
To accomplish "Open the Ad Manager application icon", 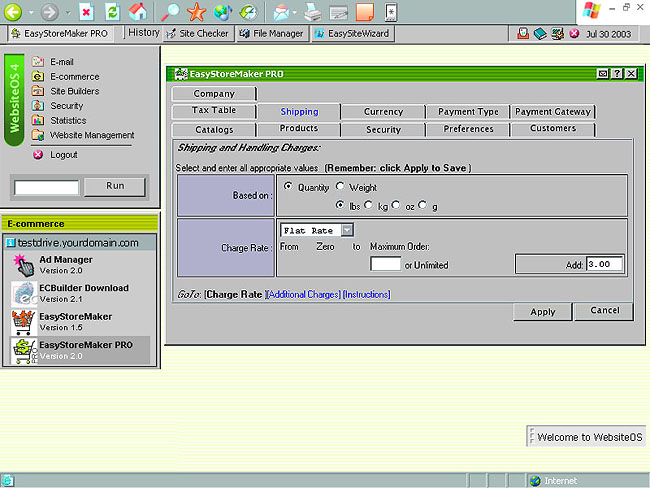I will click(23, 266).
